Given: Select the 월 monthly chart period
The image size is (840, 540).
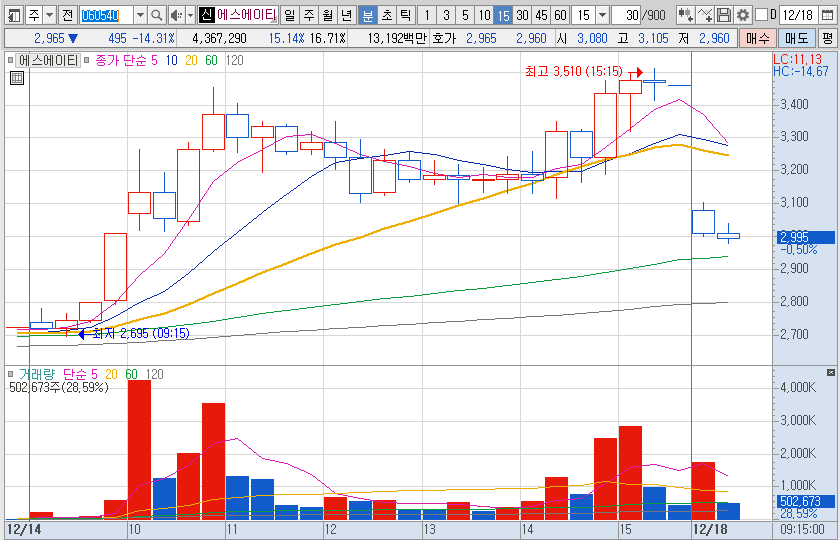Looking at the screenshot, I should [x=328, y=15].
